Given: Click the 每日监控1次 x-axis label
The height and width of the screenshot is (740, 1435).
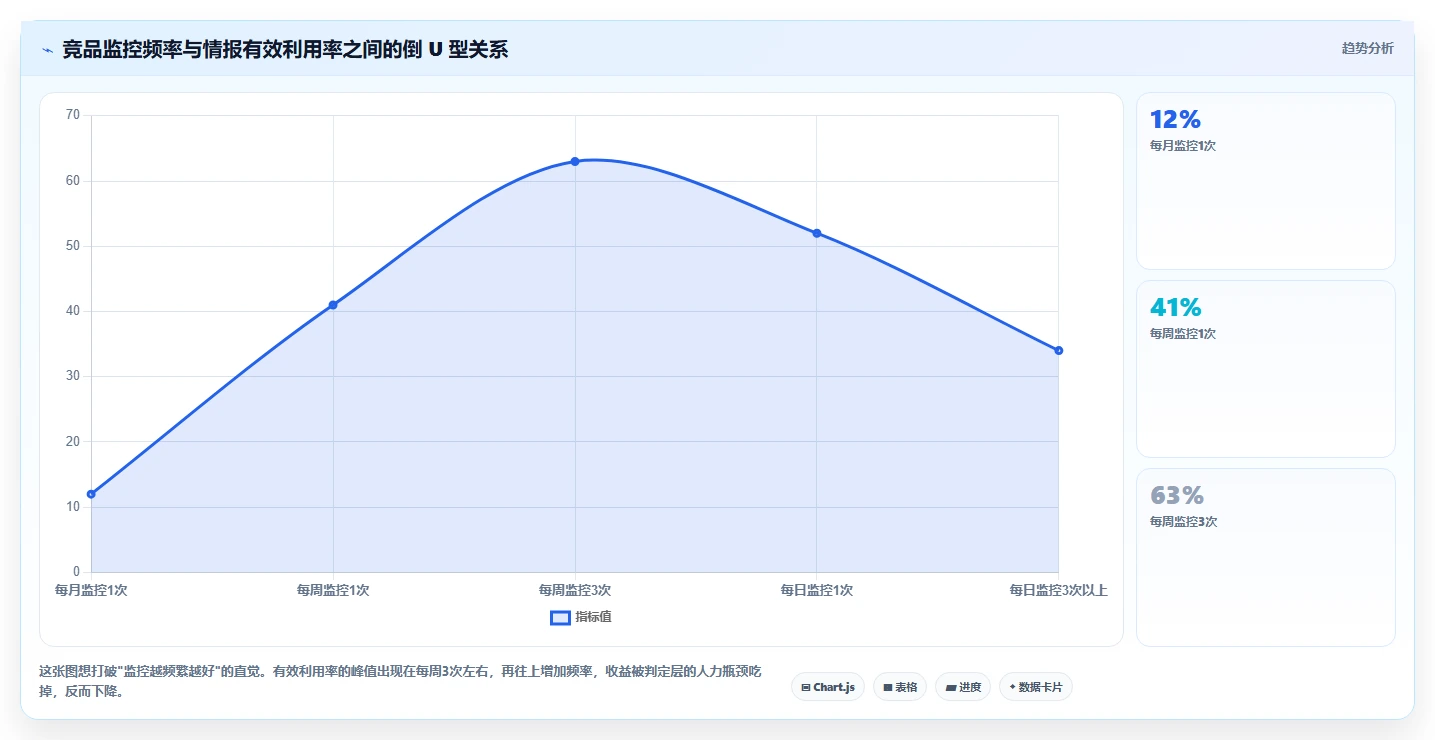Looking at the screenshot, I should pos(817,590).
